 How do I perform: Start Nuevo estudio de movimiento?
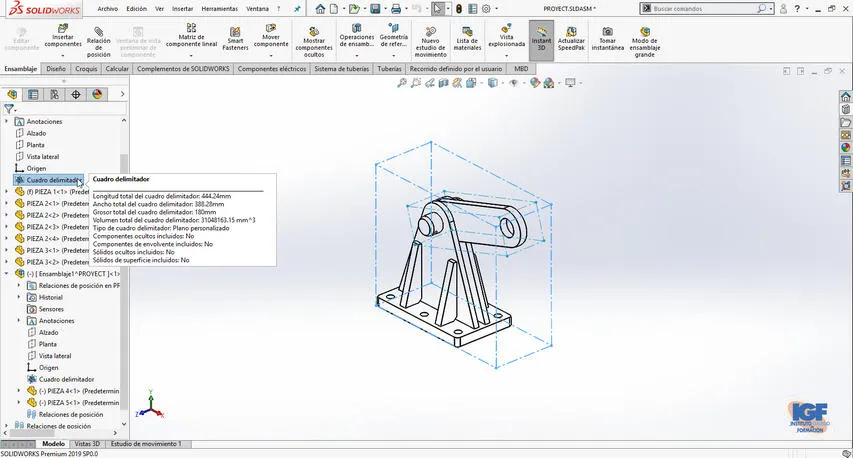(x=430, y=42)
